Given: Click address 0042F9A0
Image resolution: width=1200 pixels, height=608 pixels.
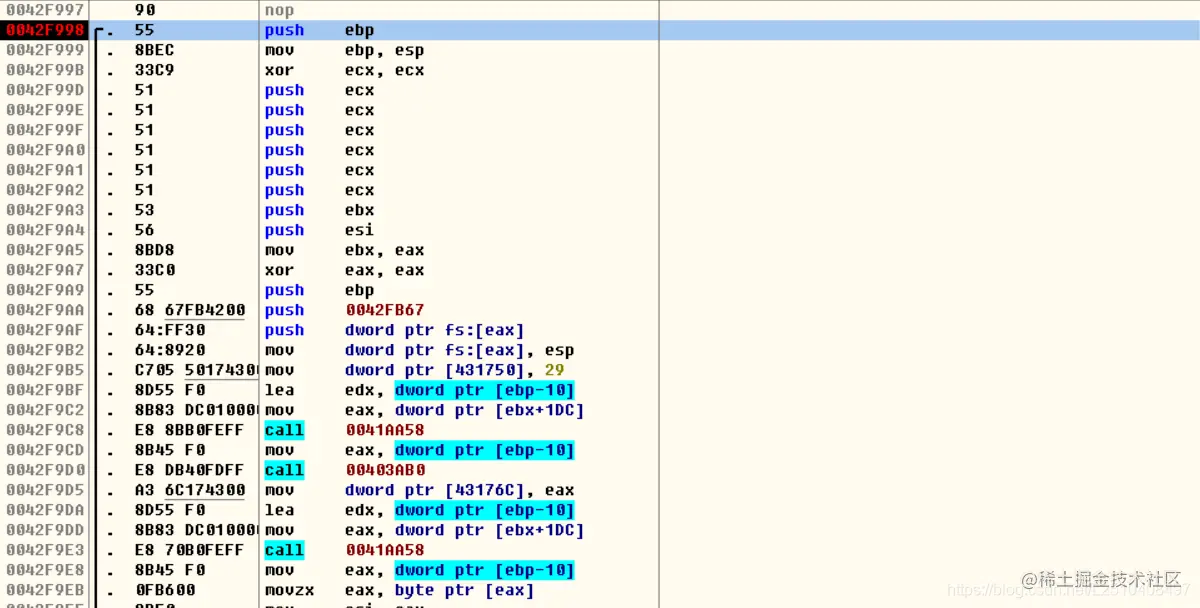Looking at the screenshot, I should (x=45, y=150).
